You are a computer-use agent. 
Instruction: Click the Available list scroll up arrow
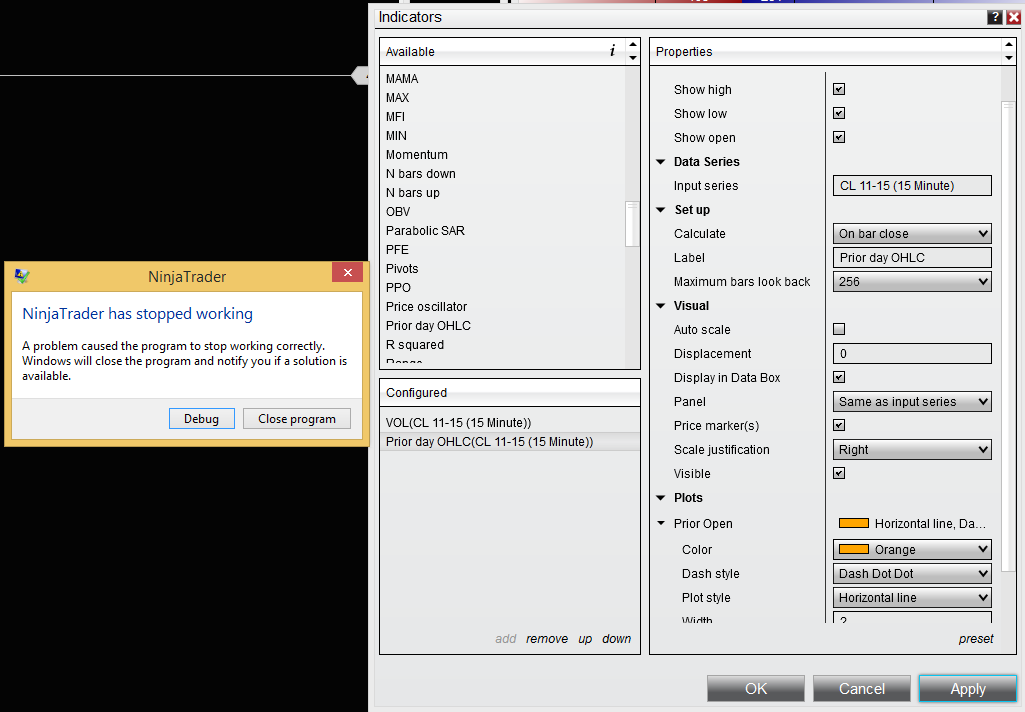click(x=633, y=44)
